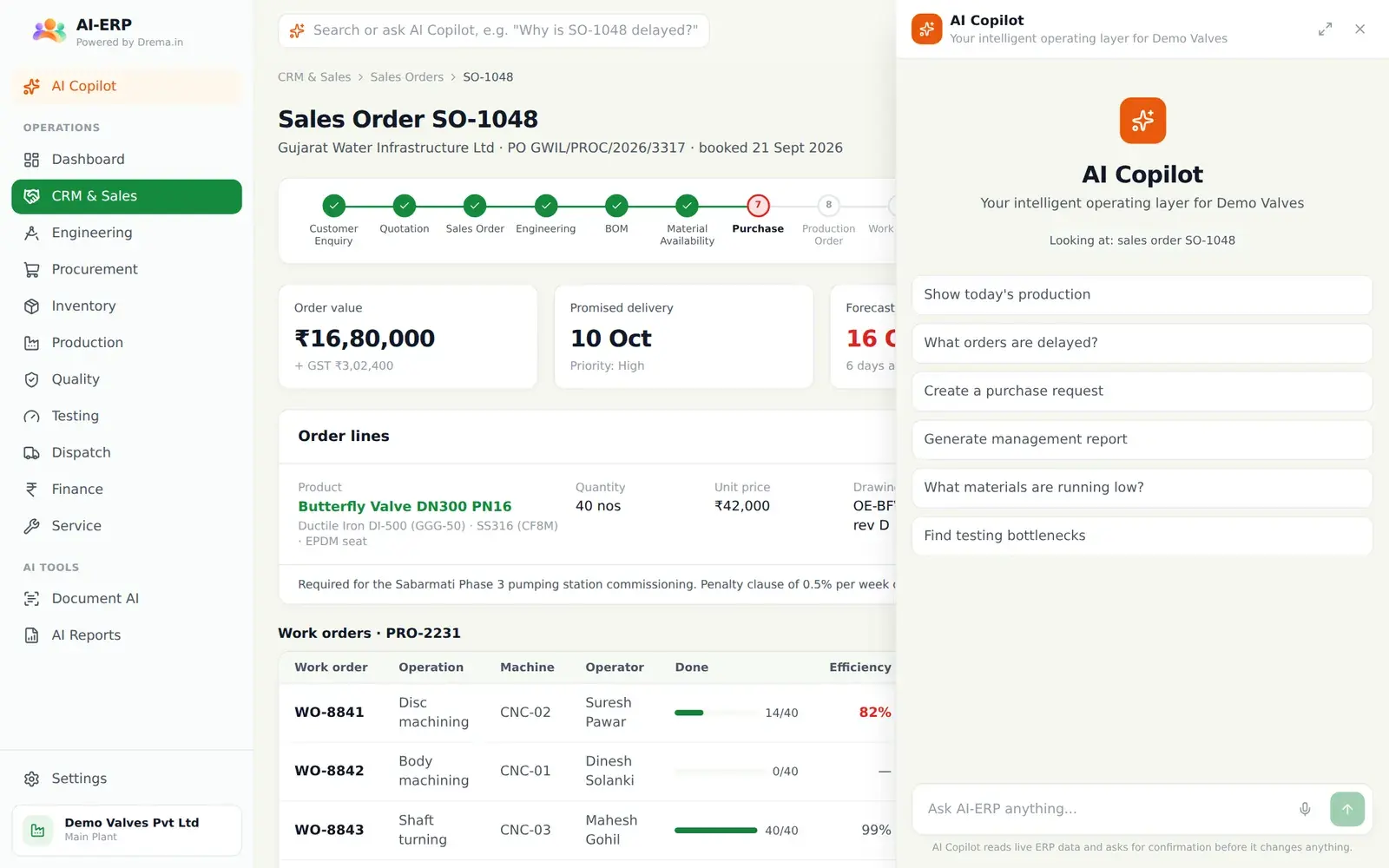Image resolution: width=1389 pixels, height=868 pixels.
Task: Open the CRM & Sales menu item
Action: 127,196
